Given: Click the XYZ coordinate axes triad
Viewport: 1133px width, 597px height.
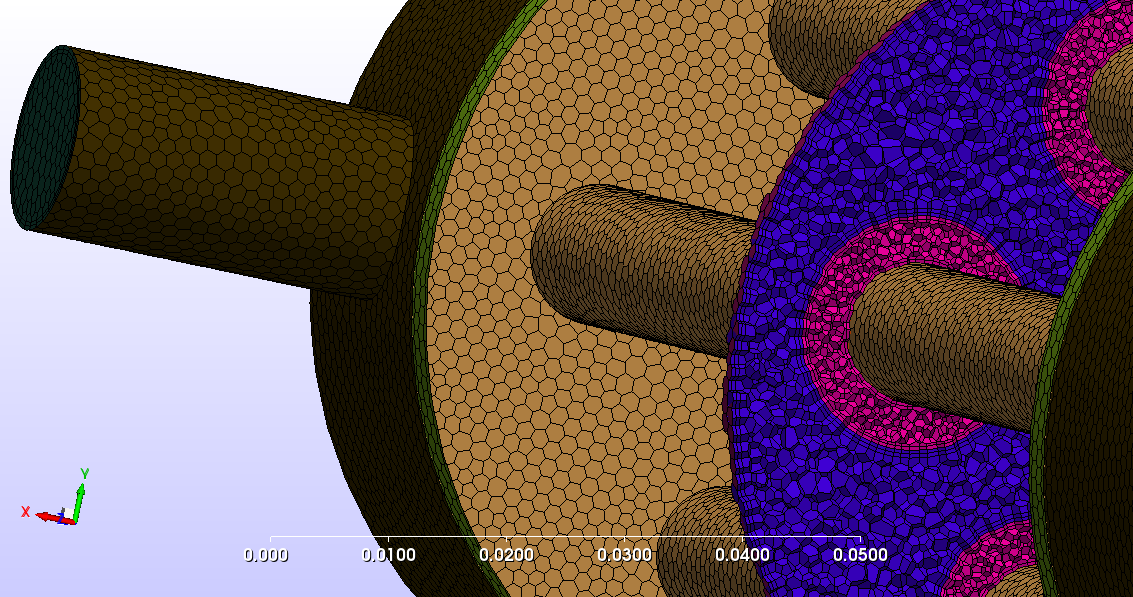Looking at the screenshot, I should 56,497.
